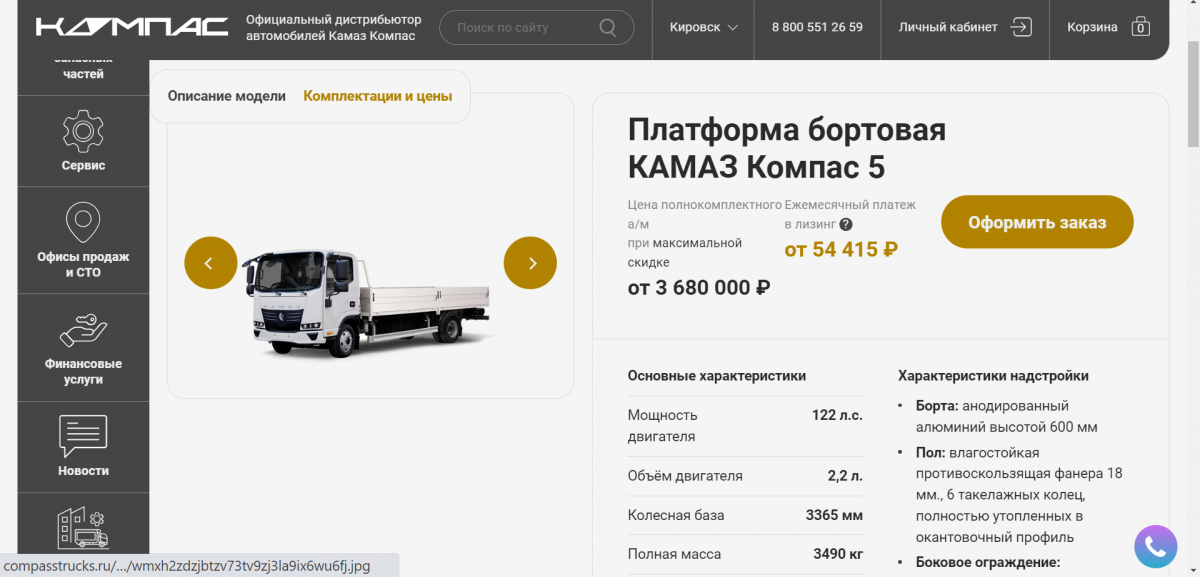Switch to Описание модели tab
The image size is (1200, 577).
pyautogui.click(x=227, y=96)
